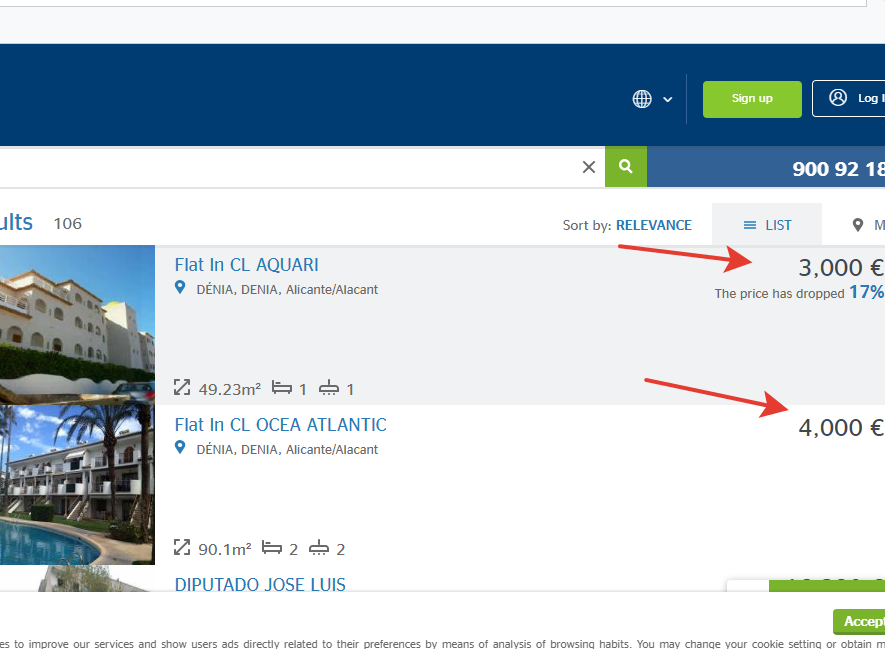Screen dimensions: 885x649
Task: Clear the search field with X
Action: click(589, 167)
